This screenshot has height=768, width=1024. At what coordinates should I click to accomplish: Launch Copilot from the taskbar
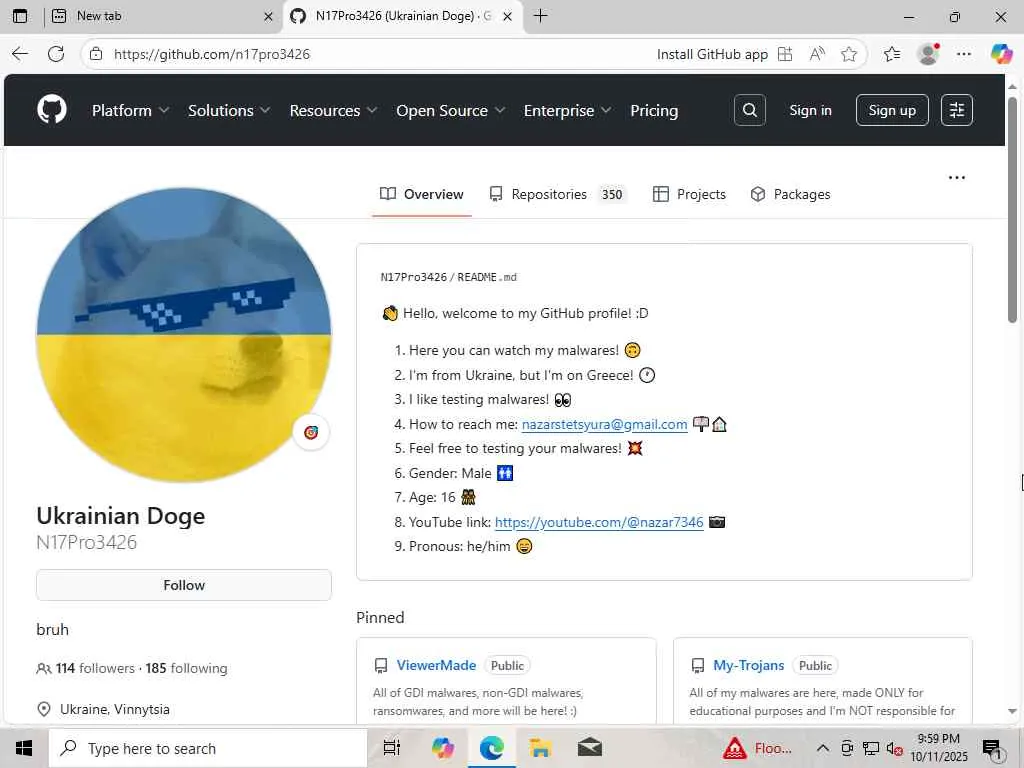tap(442, 748)
